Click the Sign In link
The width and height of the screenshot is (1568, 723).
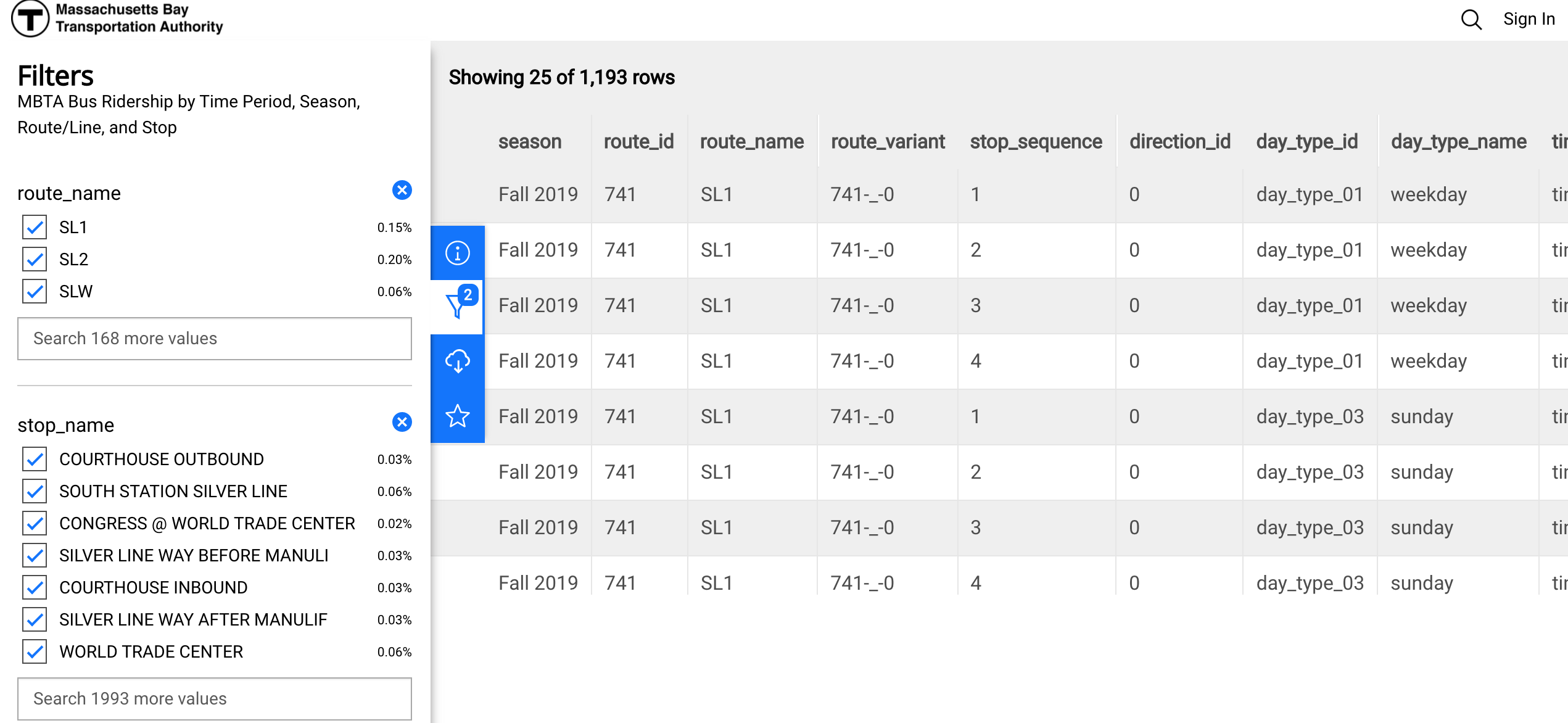1529,20
